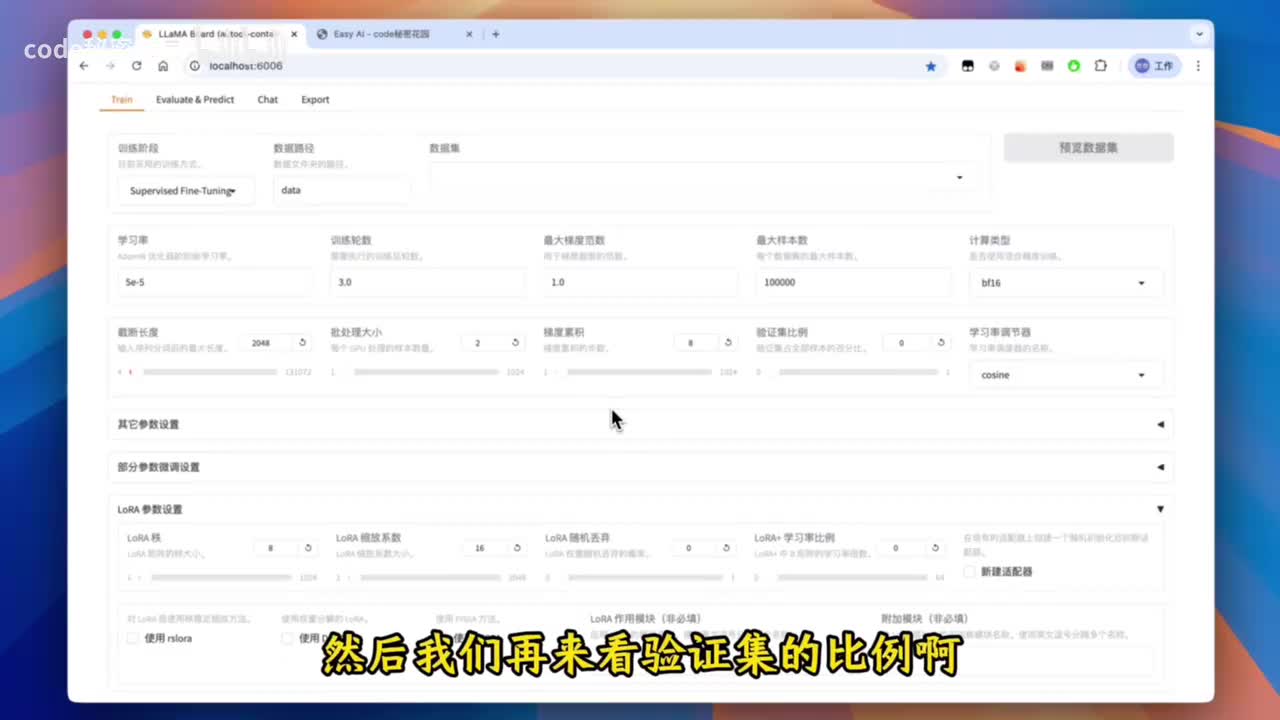
Task: Click the 数据路径 data field
Action: 341,190
